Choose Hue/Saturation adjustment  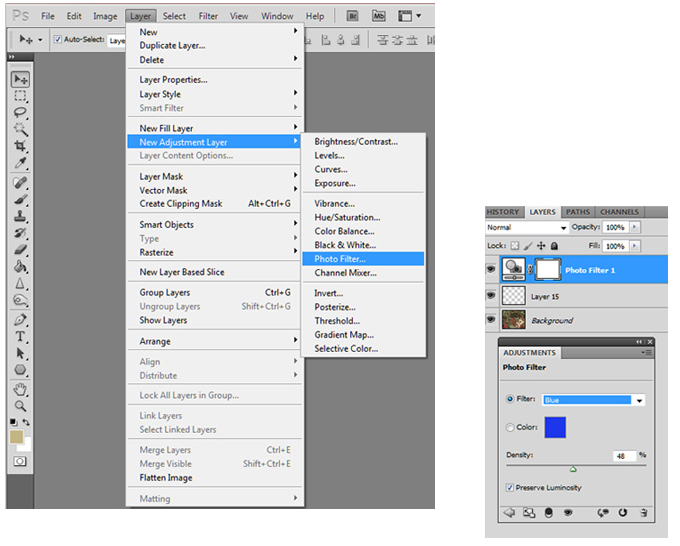[363, 217]
